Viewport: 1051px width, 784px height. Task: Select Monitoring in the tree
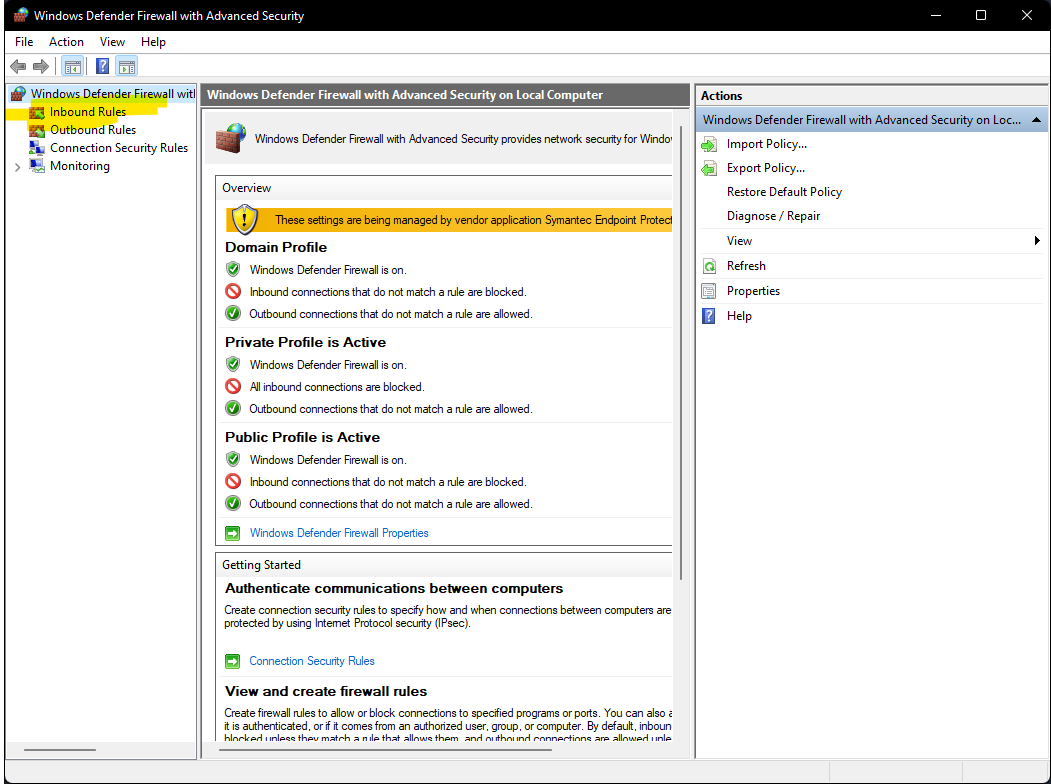tap(80, 166)
